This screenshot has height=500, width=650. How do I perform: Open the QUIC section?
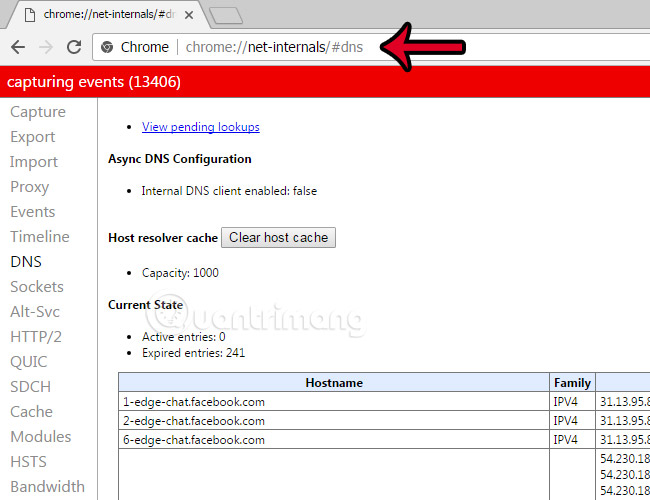pos(29,362)
